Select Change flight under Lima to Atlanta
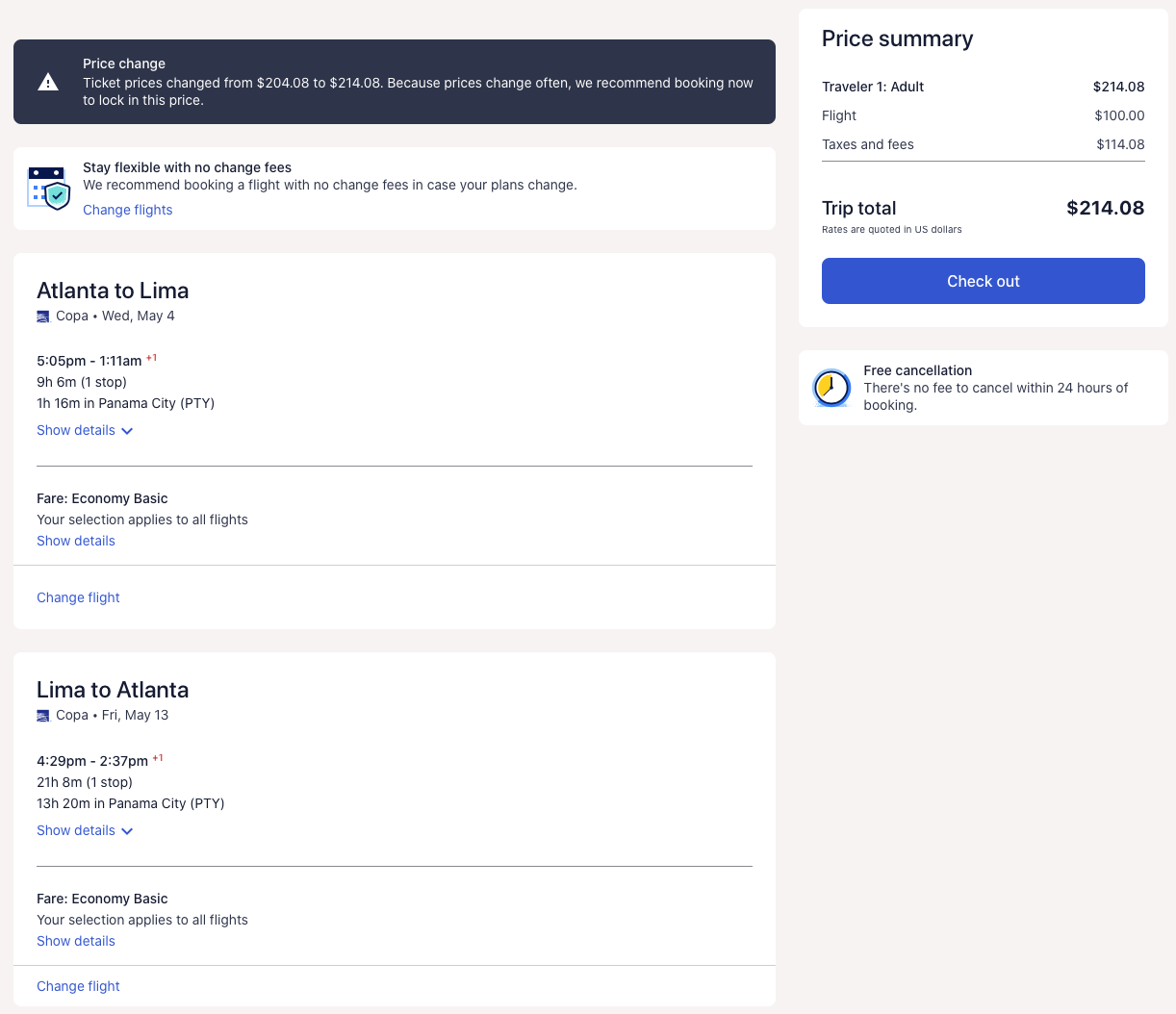Image resolution: width=1176 pixels, height=1014 pixels. coord(78,986)
